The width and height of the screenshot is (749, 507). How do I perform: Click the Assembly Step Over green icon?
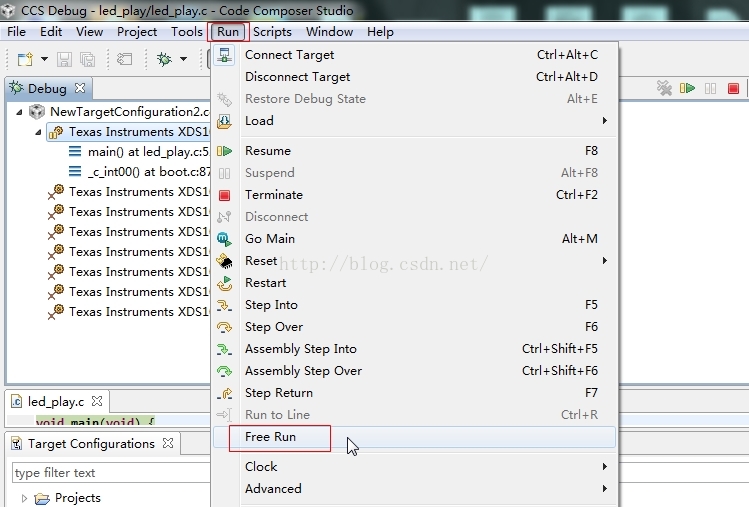[x=224, y=371]
